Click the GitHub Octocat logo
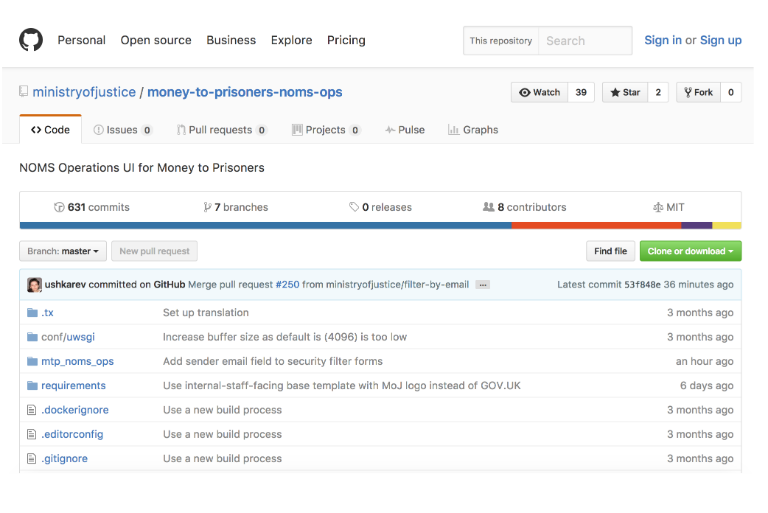Image resolution: width=768 pixels, height=513 pixels. point(31,40)
